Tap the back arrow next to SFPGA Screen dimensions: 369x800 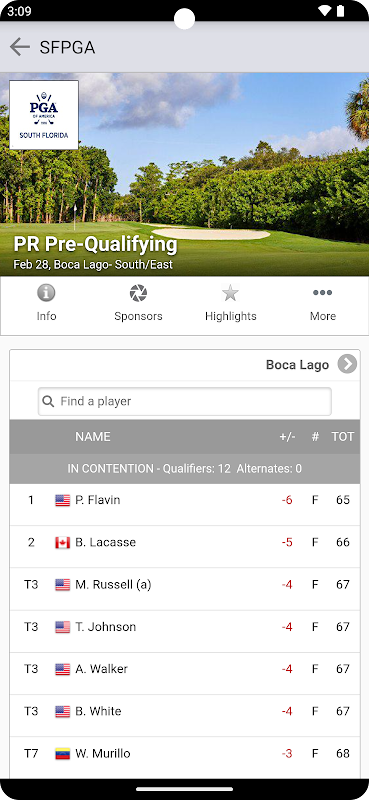19,47
